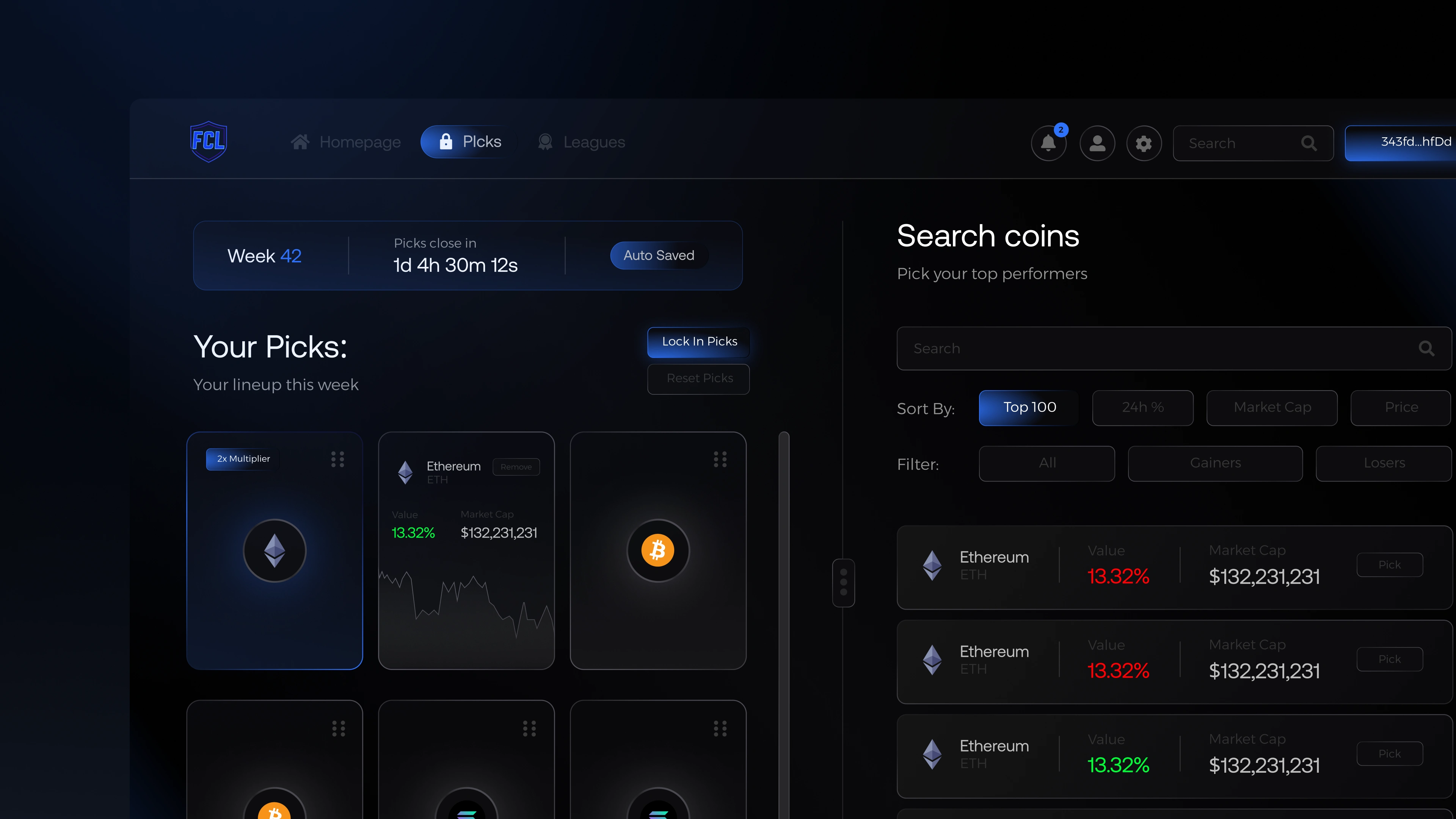Click Reset Picks button
Viewport: 1456px width, 819px height.
pyautogui.click(x=698, y=379)
